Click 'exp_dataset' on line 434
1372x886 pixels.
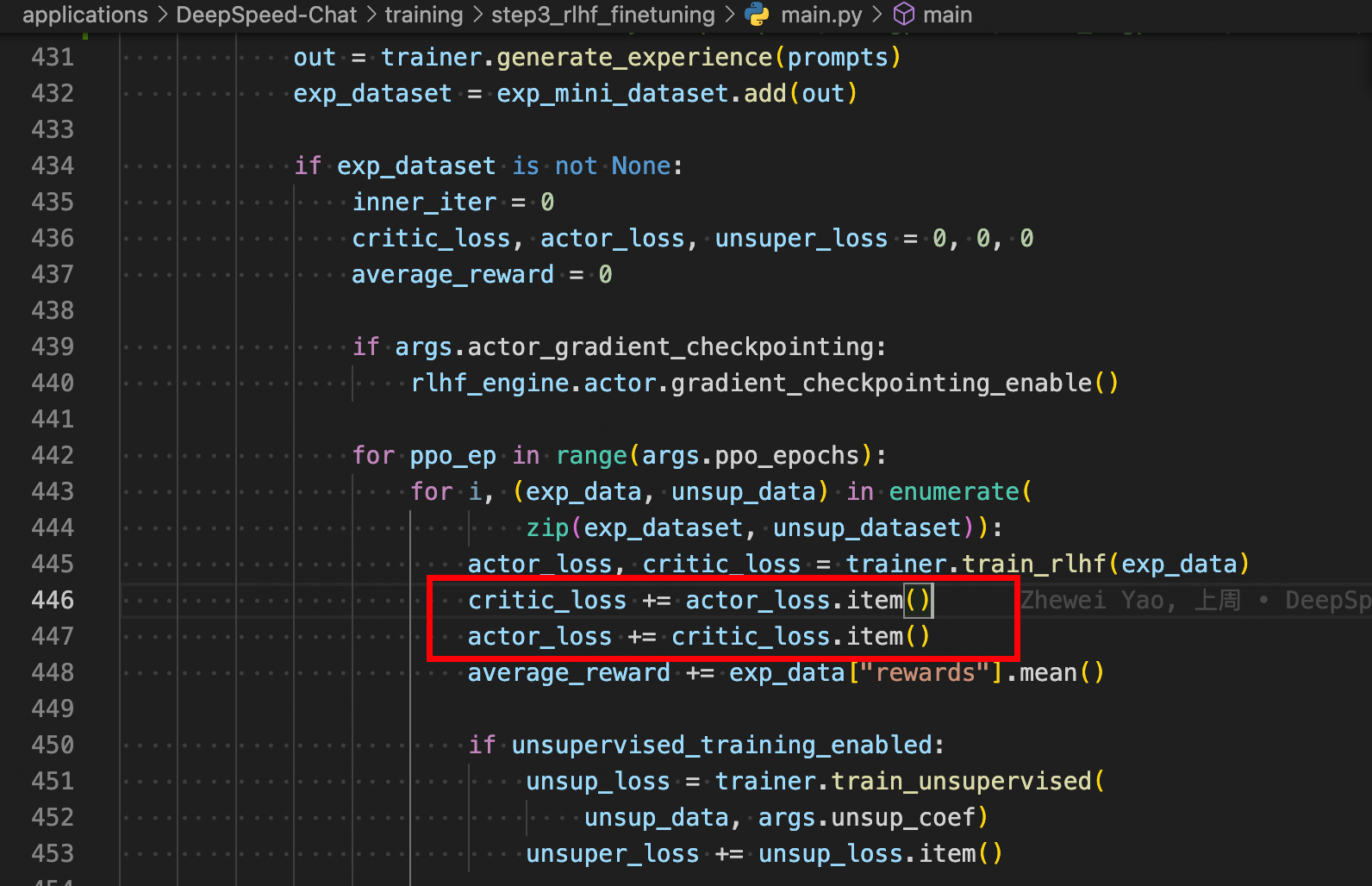point(416,166)
